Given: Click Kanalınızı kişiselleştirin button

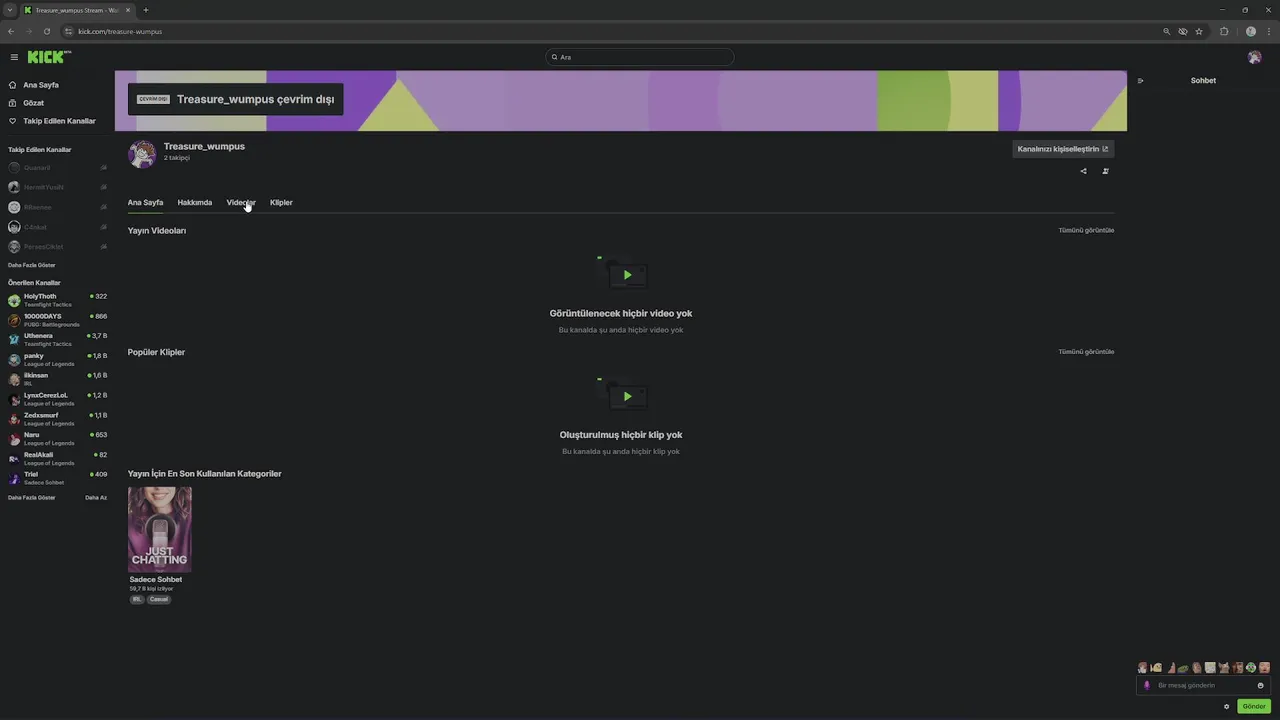Looking at the screenshot, I should click(1063, 149).
